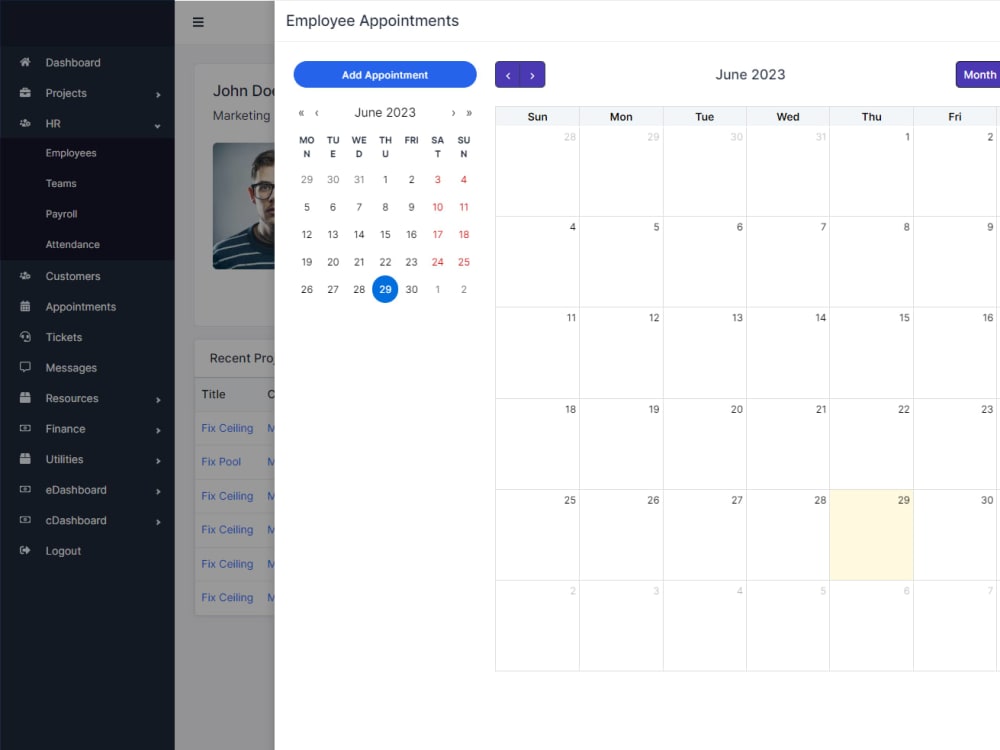Click the purple next-month arrow on the calendar
Image resolution: width=1000 pixels, height=750 pixels.
pos(532,75)
